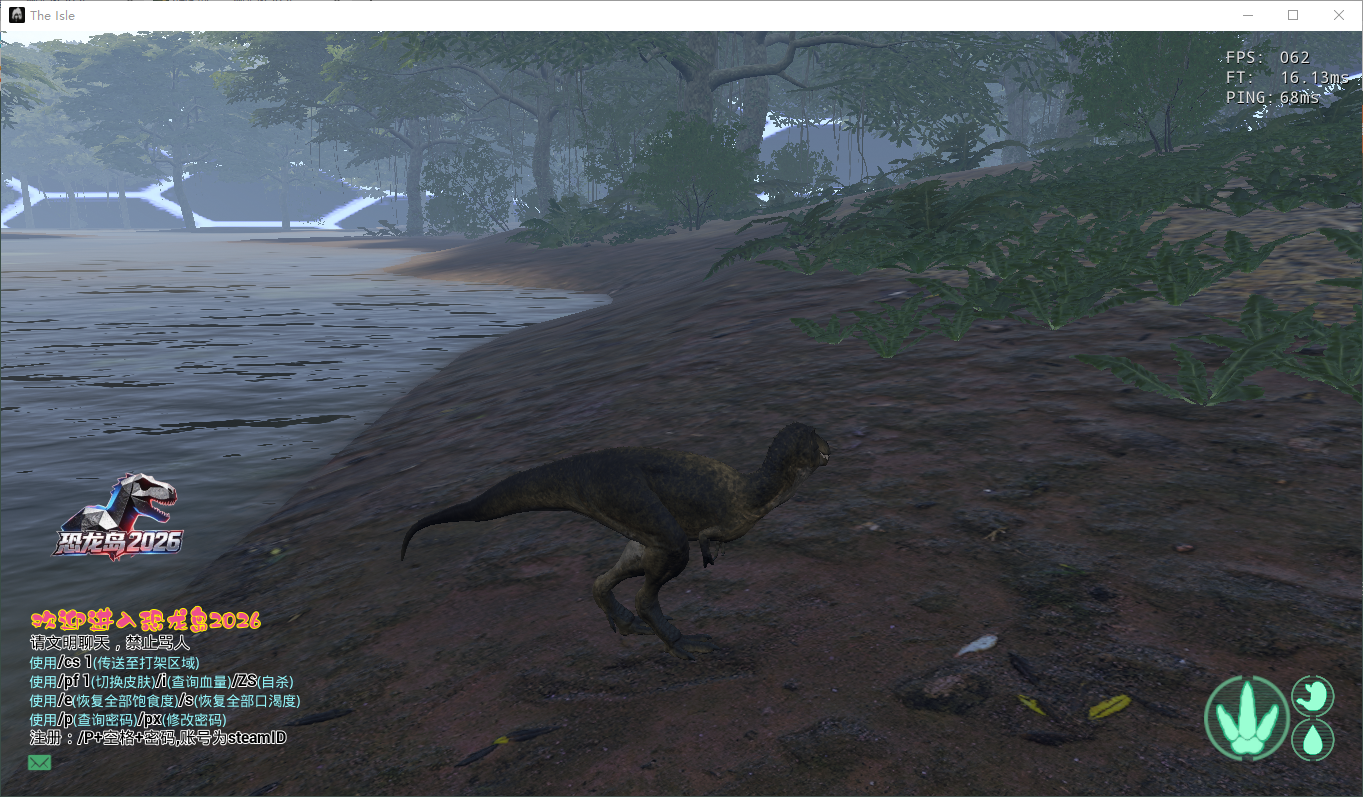Click the 'The Isle' window title text
The height and width of the screenshot is (797, 1363).
(x=52, y=15)
